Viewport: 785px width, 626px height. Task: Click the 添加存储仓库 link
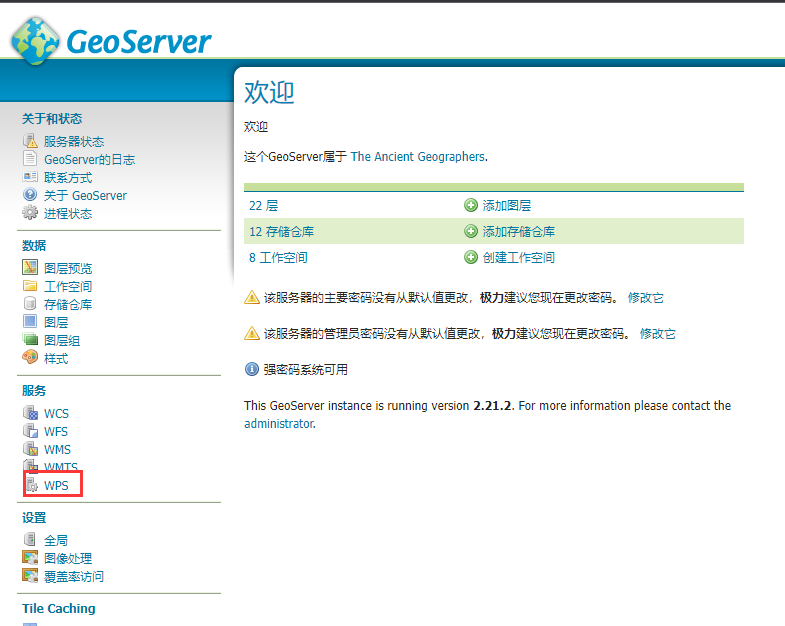tap(518, 232)
